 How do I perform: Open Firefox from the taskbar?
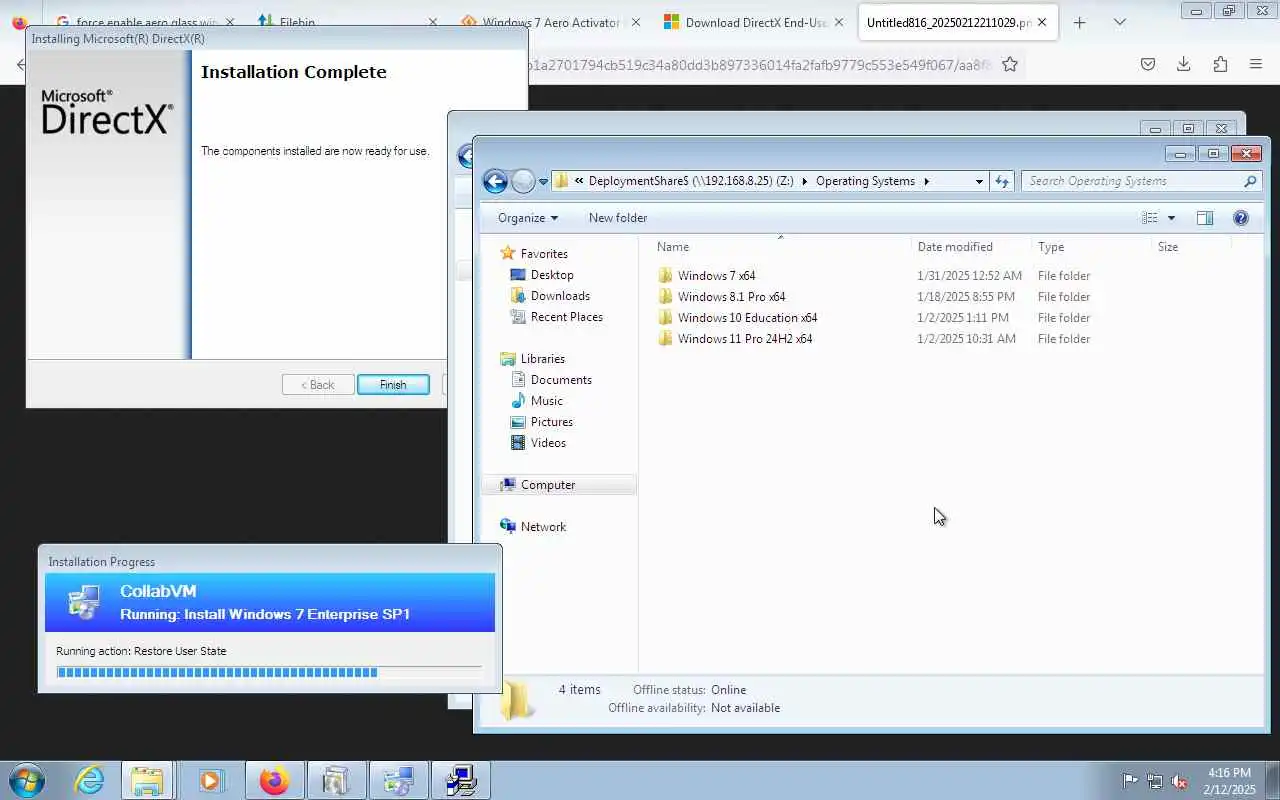tap(273, 780)
